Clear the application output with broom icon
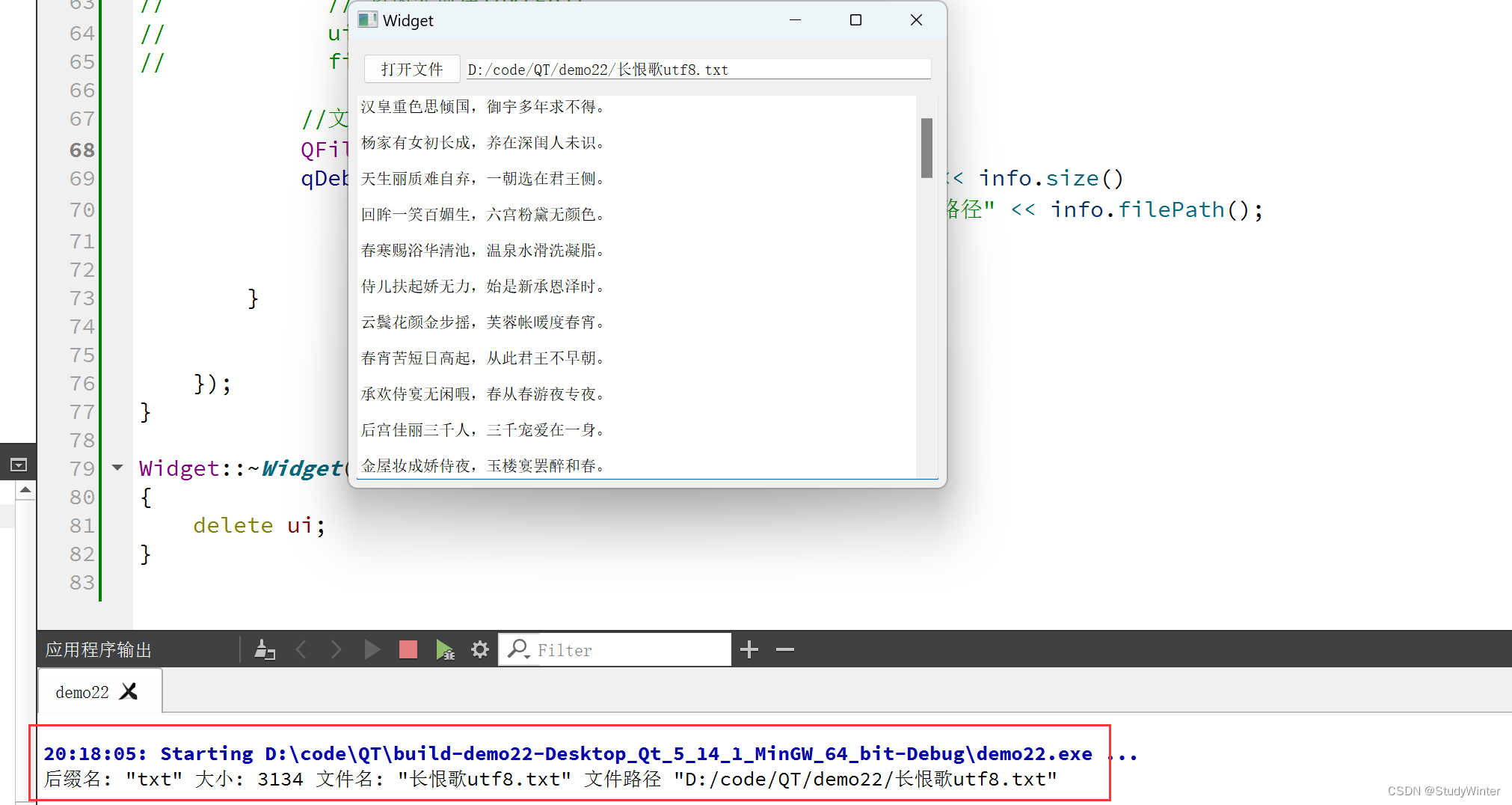Image resolution: width=1512 pixels, height=805 pixels. [264, 649]
